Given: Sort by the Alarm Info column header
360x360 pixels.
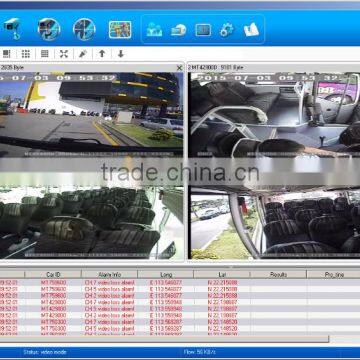Looking at the screenshot, I should [x=109, y=275].
